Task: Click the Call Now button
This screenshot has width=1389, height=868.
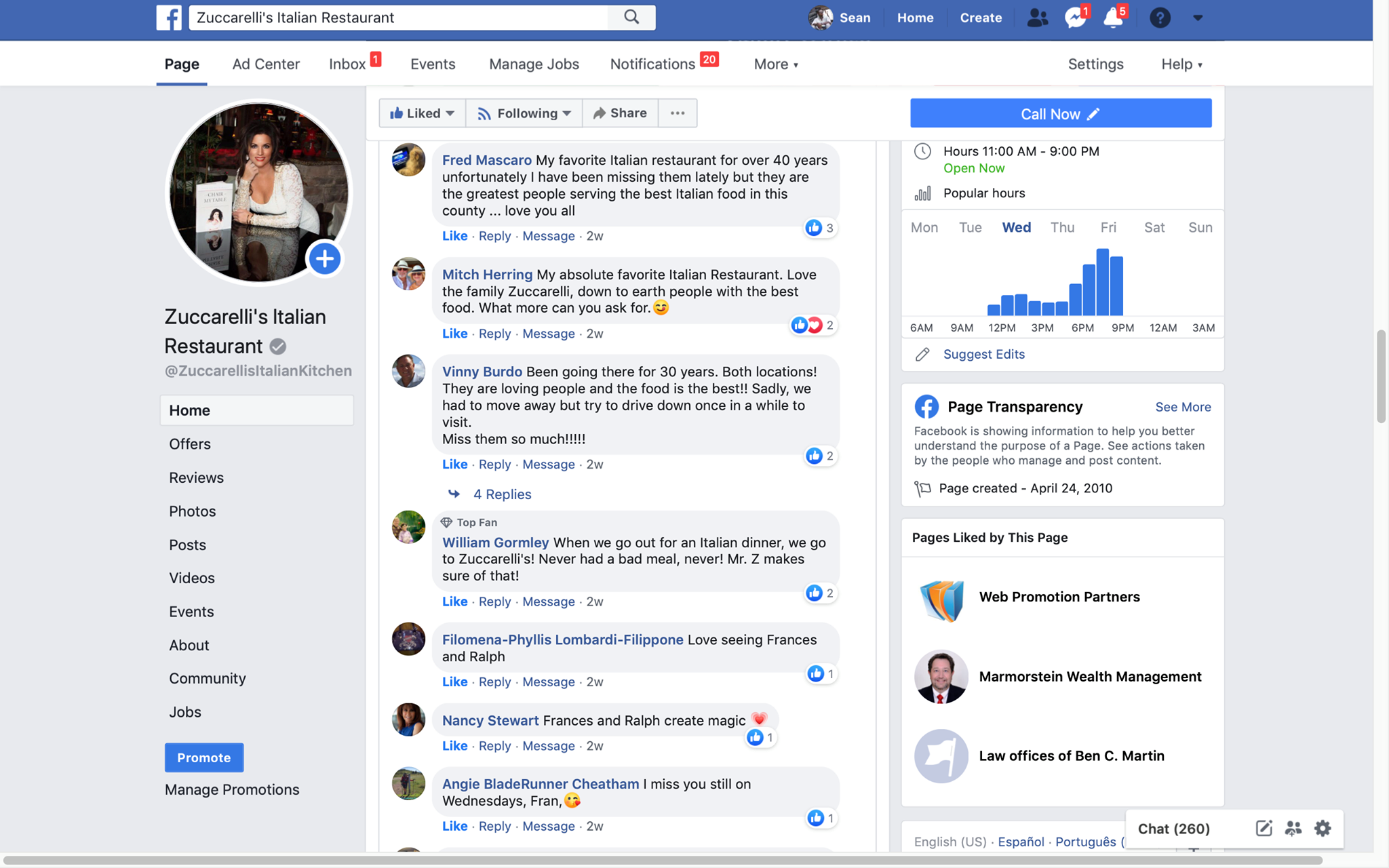Action: click(1061, 113)
